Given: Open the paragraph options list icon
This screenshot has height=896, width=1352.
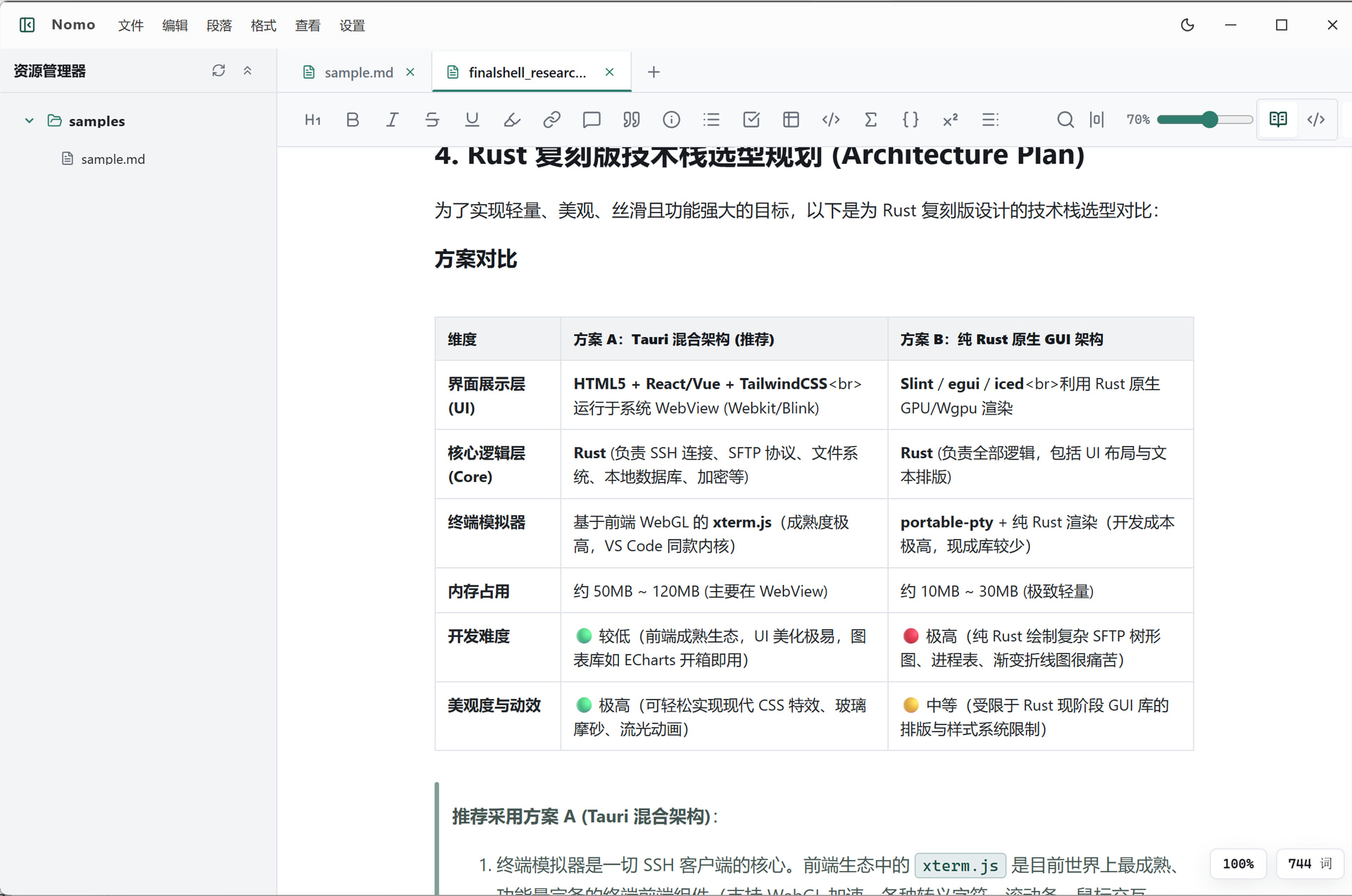Looking at the screenshot, I should click(x=990, y=120).
